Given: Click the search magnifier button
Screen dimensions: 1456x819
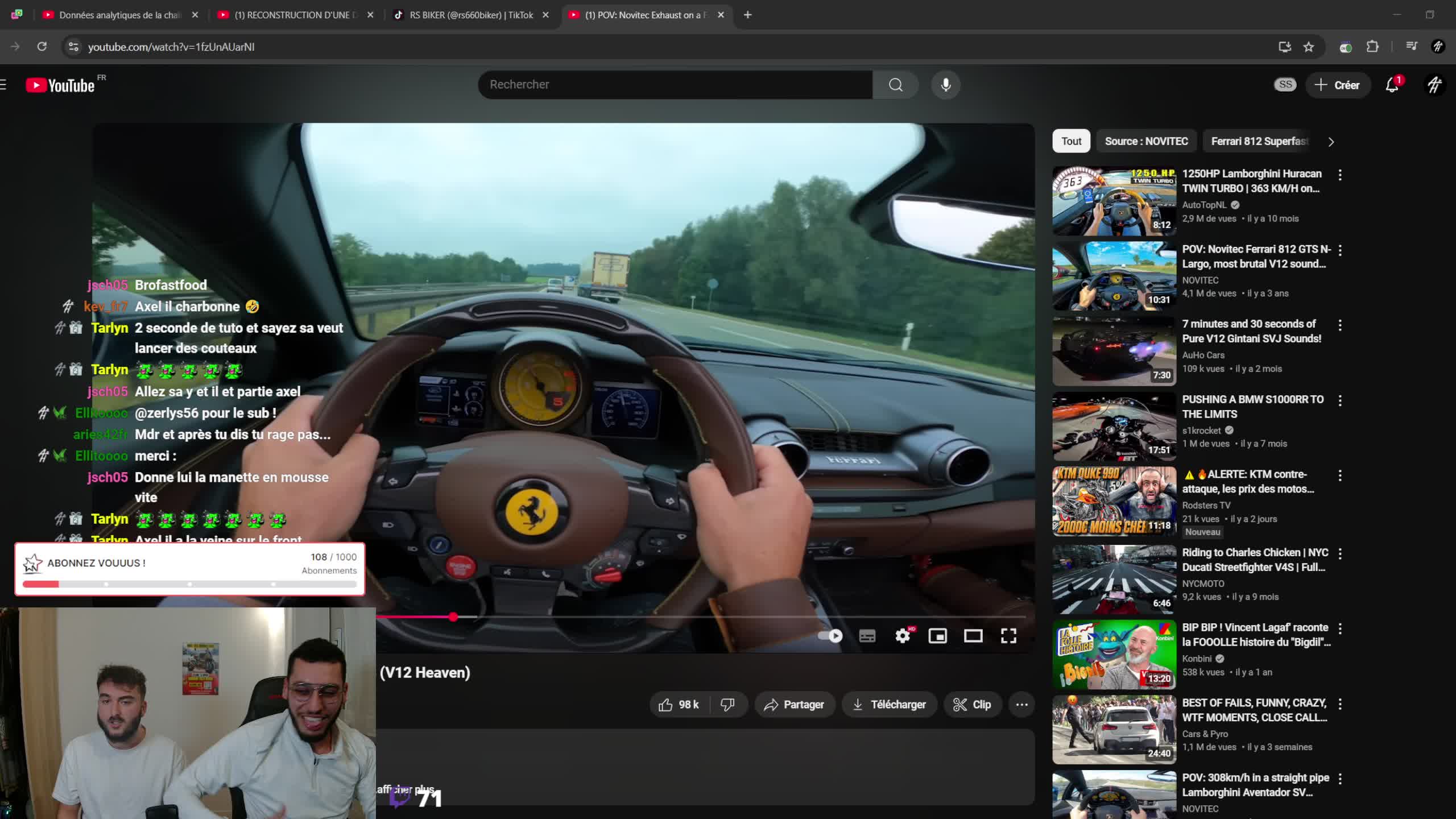Looking at the screenshot, I should point(895,85).
